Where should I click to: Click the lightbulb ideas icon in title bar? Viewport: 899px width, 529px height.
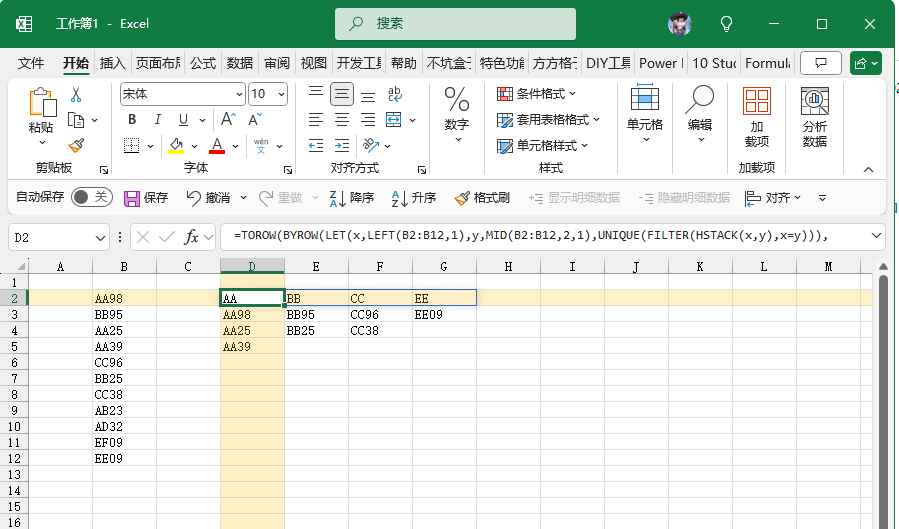point(726,23)
